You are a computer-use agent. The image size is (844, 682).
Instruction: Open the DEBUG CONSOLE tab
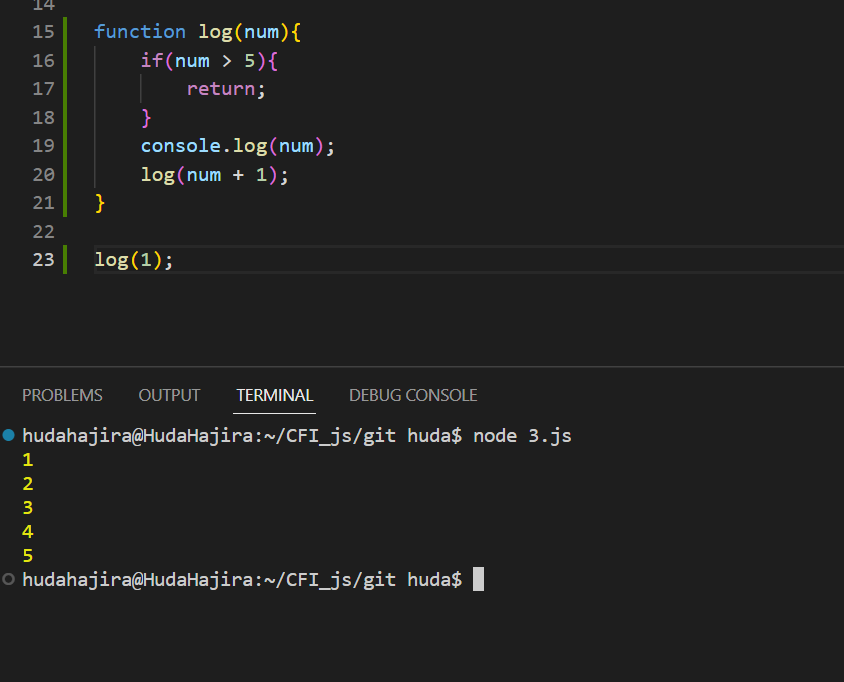[413, 394]
